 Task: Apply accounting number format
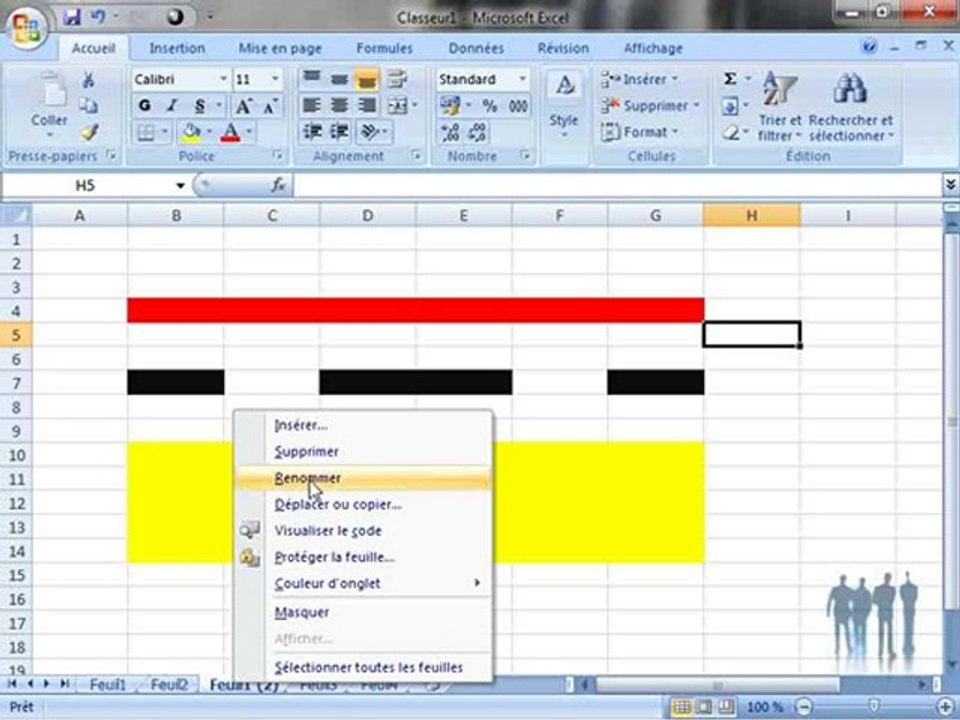point(451,106)
